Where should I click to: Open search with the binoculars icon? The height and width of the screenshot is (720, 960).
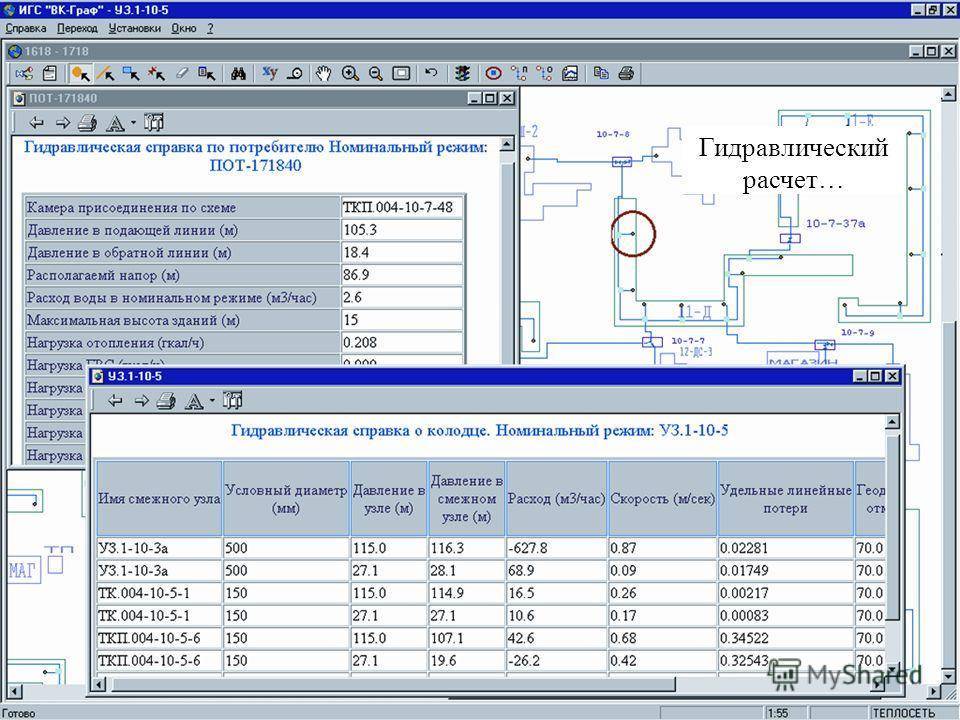pyautogui.click(x=239, y=73)
